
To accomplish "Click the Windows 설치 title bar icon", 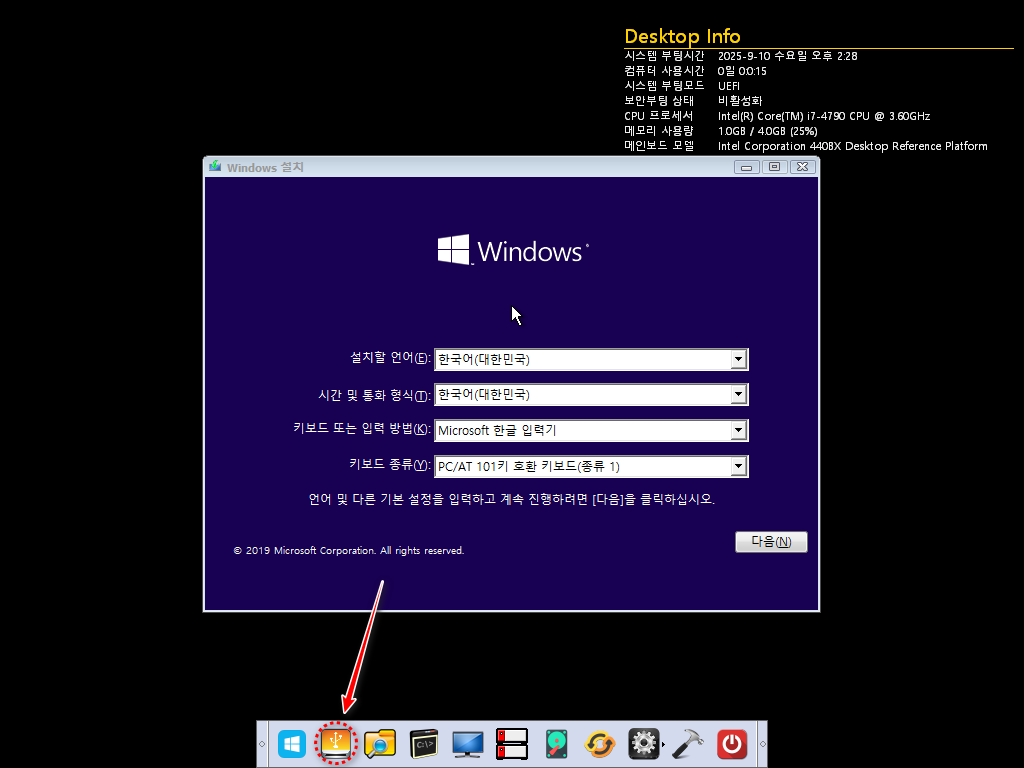I will coord(215,167).
